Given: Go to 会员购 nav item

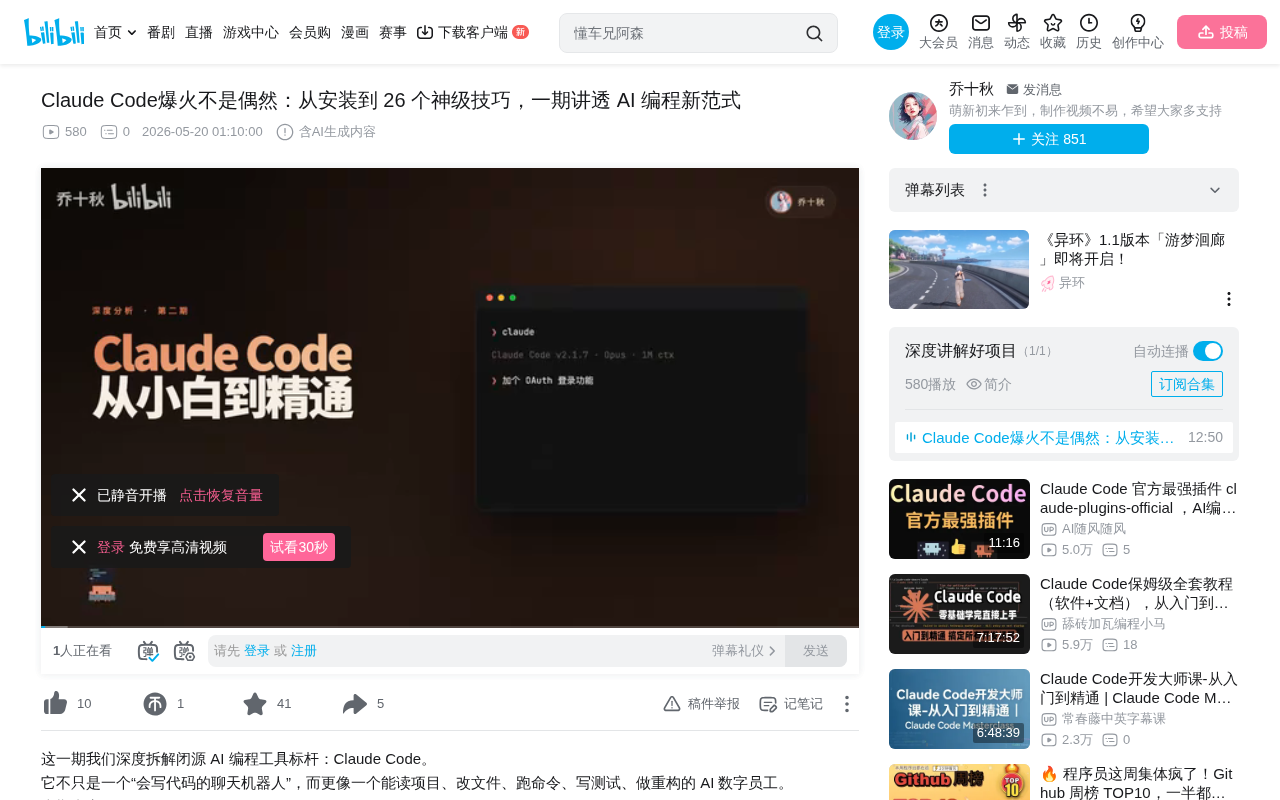Looking at the screenshot, I should tap(310, 32).
